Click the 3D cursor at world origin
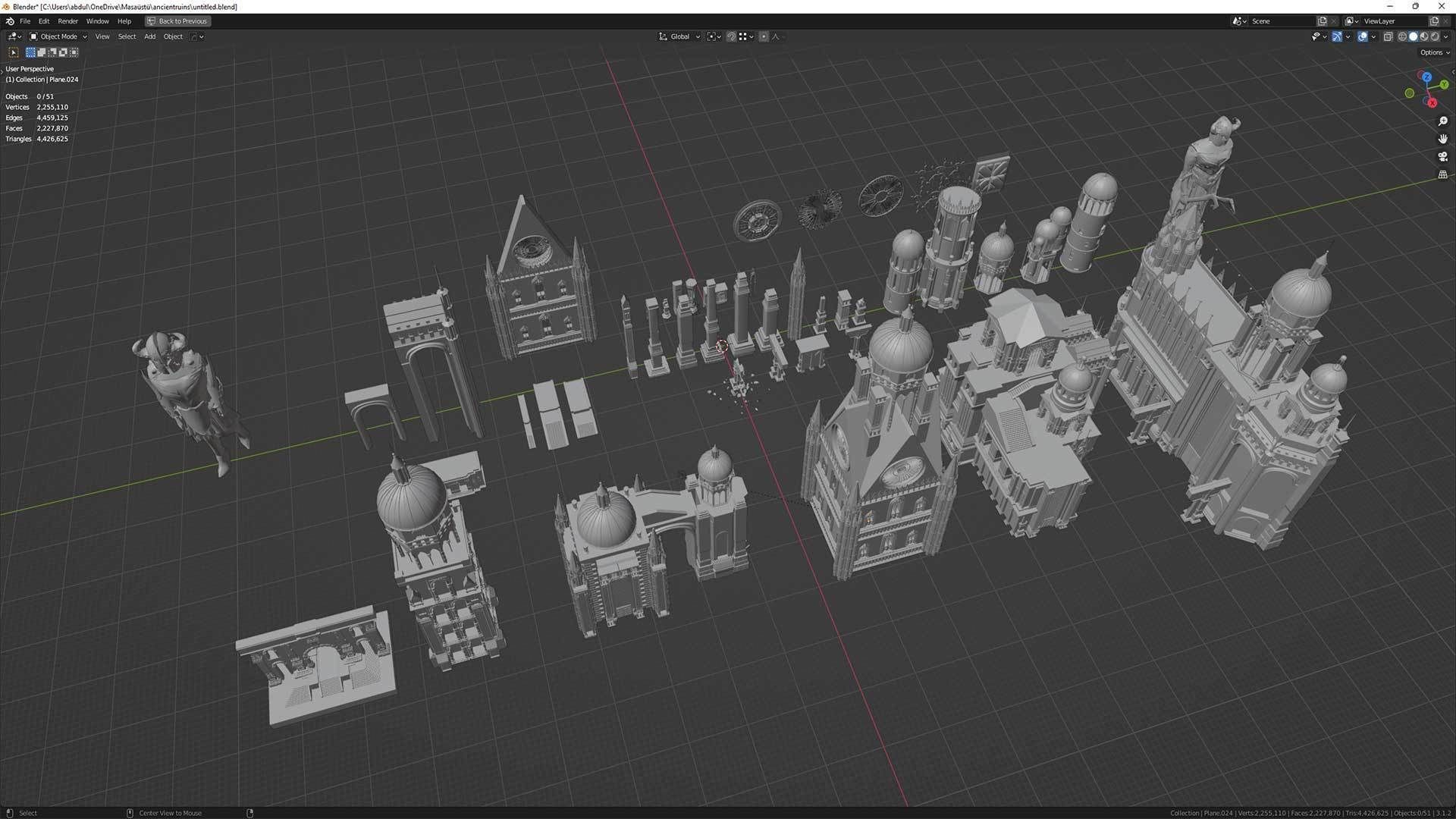 (722, 347)
